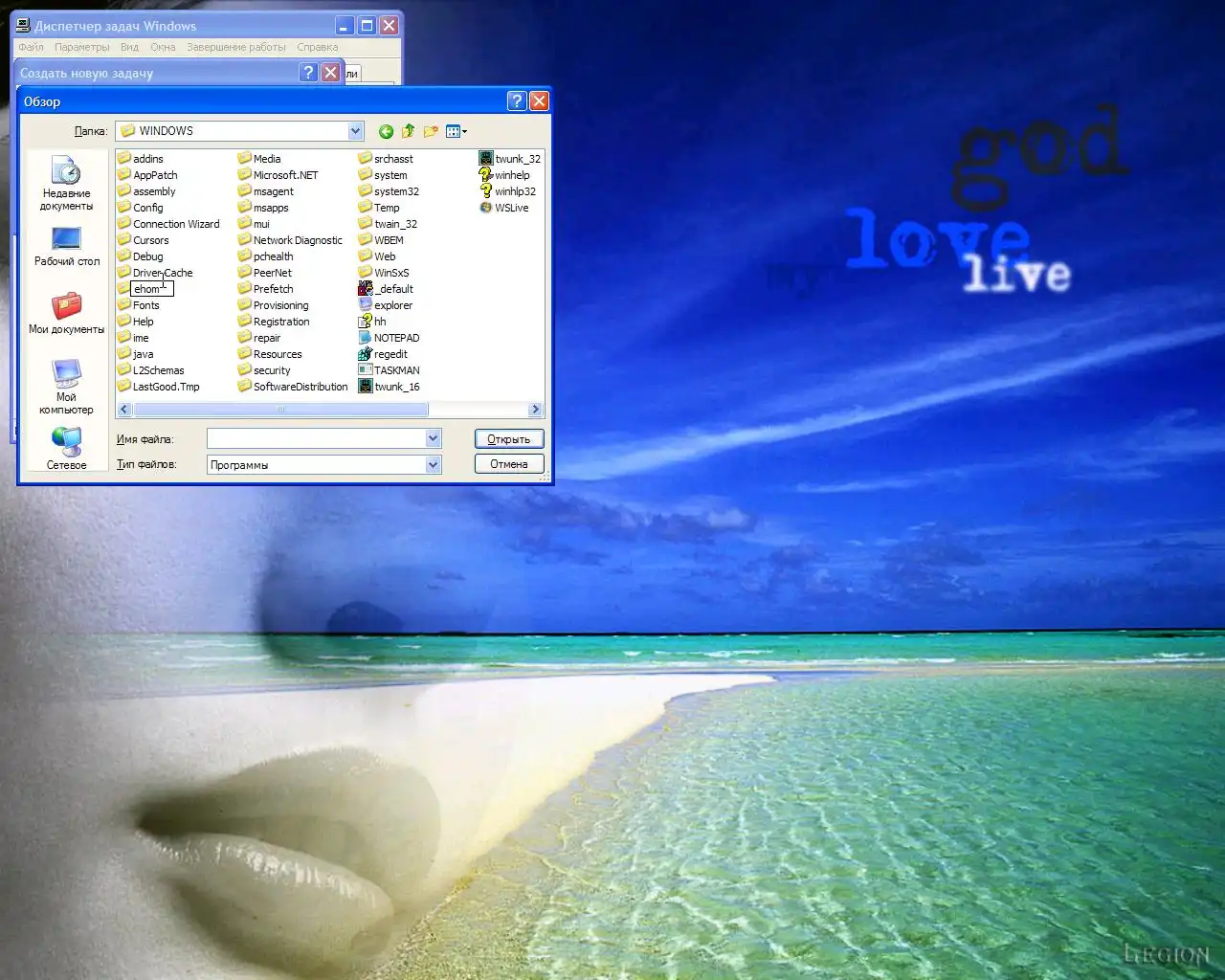This screenshot has width=1225, height=980.
Task: Expand the file name dropdown arrow
Action: (433, 438)
